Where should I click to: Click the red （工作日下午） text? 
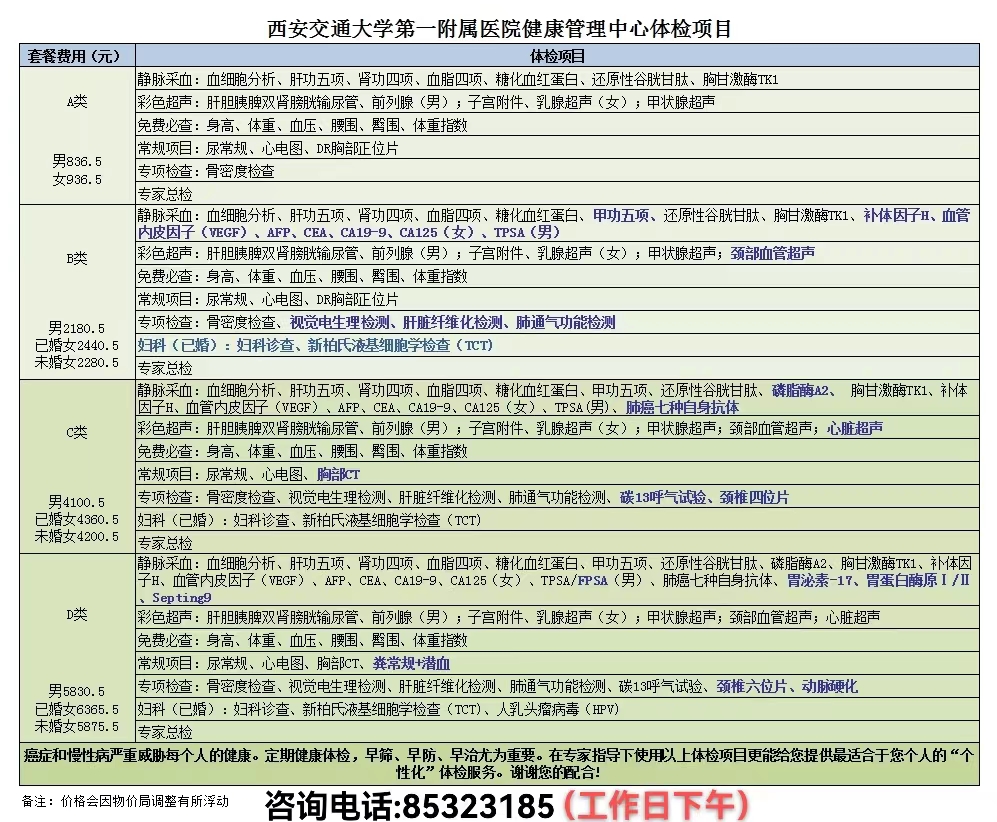point(657,806)
